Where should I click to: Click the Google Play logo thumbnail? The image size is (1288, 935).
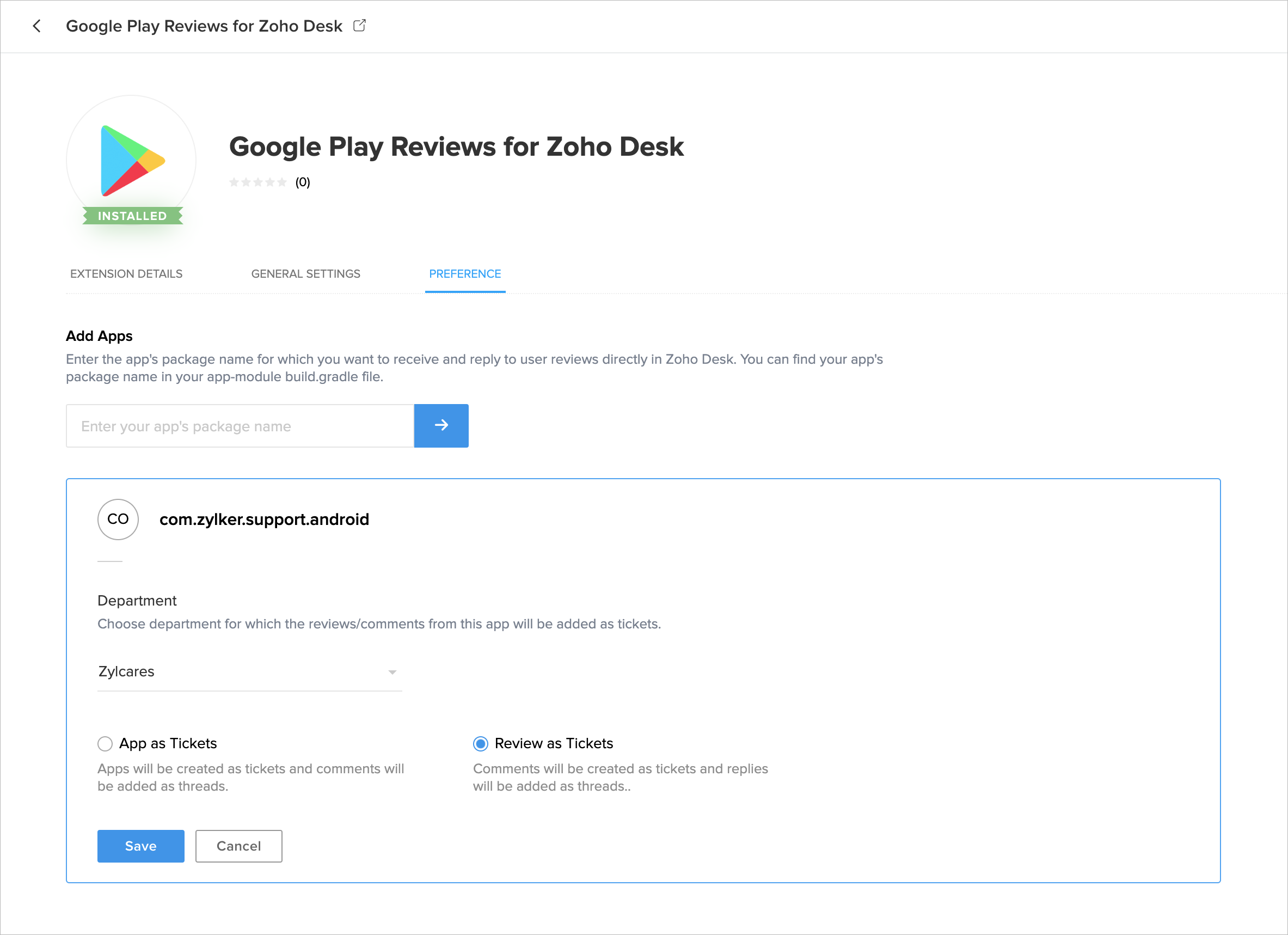[x=132, y=161]
